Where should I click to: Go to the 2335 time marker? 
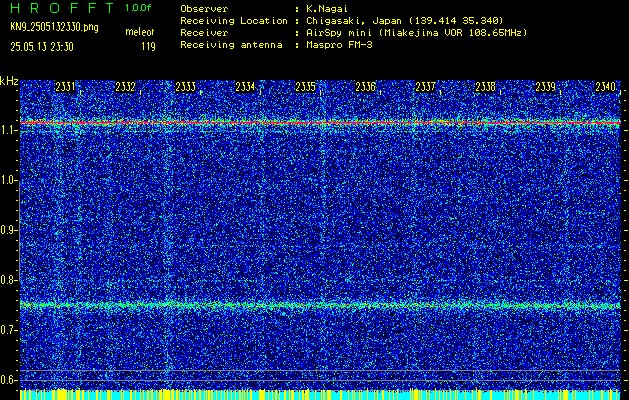click(x=305, y=87)
